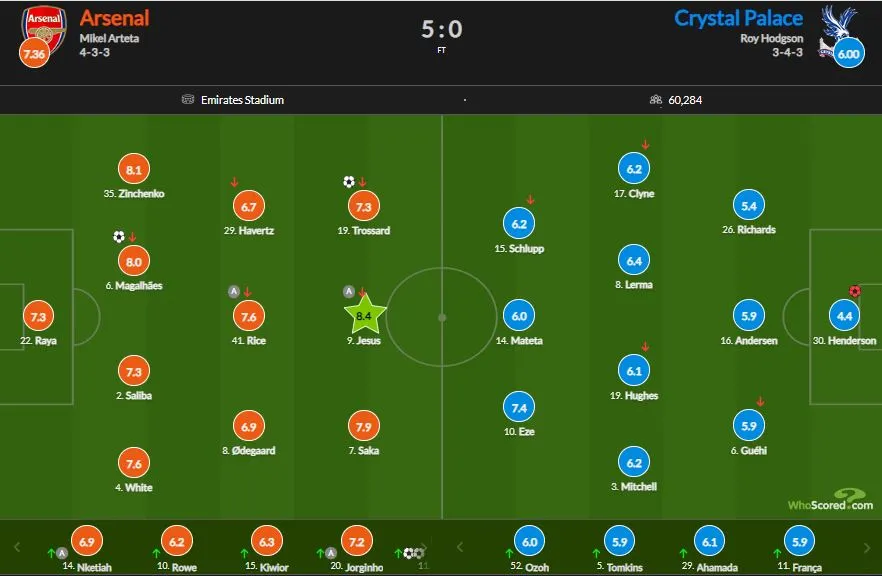Click the stadium icon beside Emirates Stadium
Screen dimensions: 882x576
pyautogui.click(x=187, y=100)
